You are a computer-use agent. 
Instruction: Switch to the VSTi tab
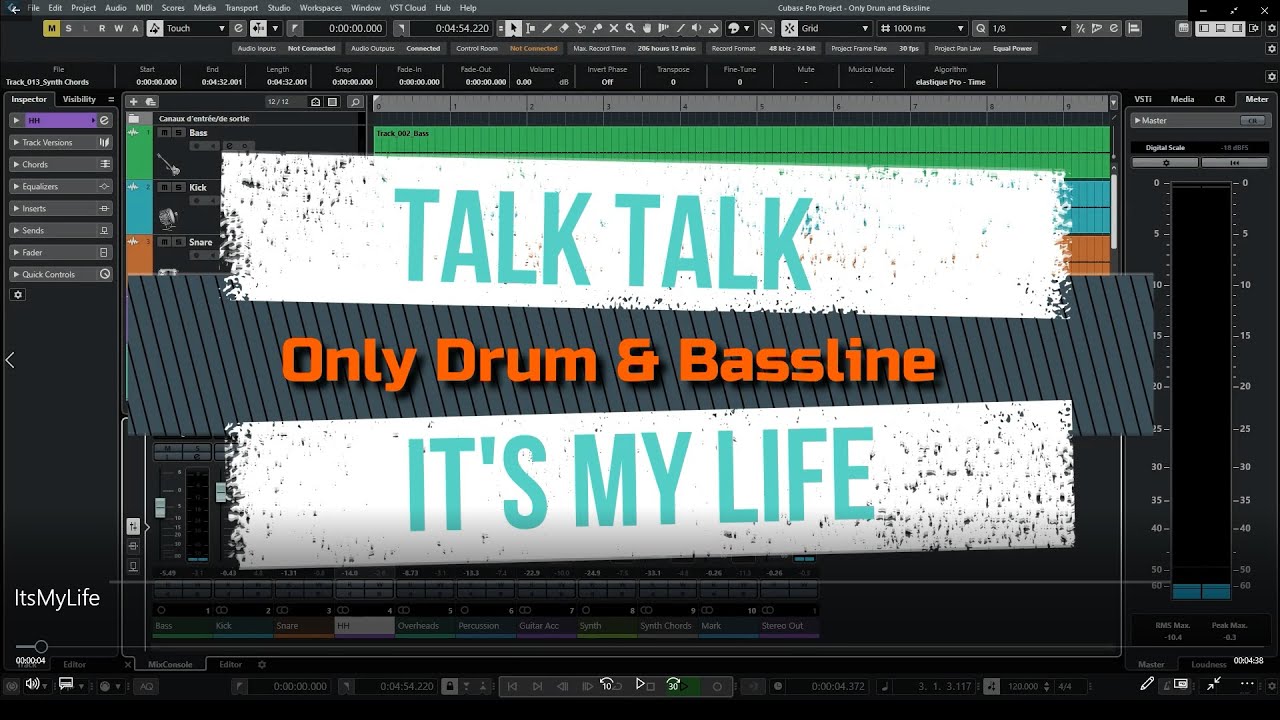[1142, 99]
